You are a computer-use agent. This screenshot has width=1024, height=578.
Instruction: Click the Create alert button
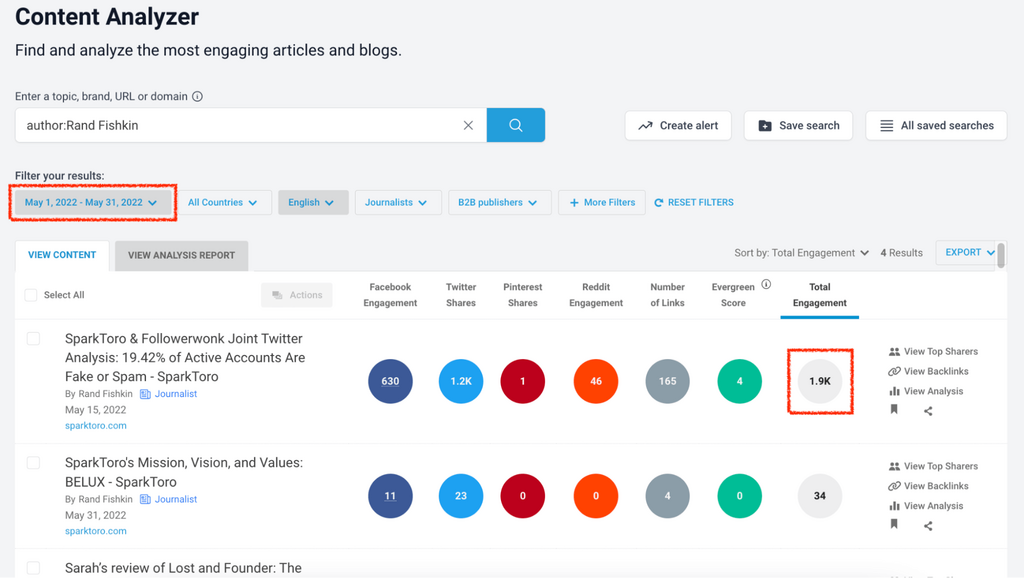(678, 126)
